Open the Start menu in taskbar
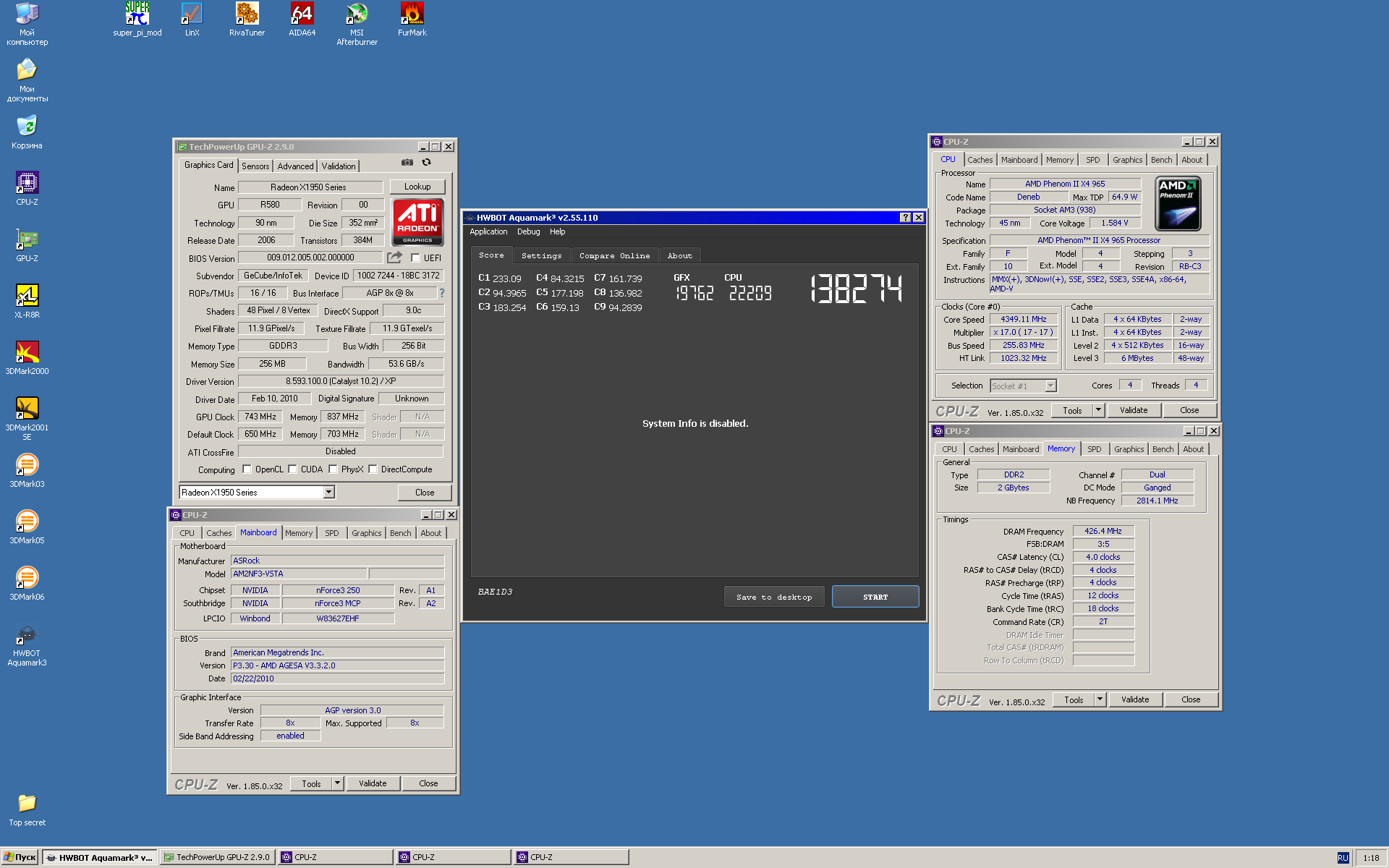Screen dimensions: 1389x868 point(20,857)
